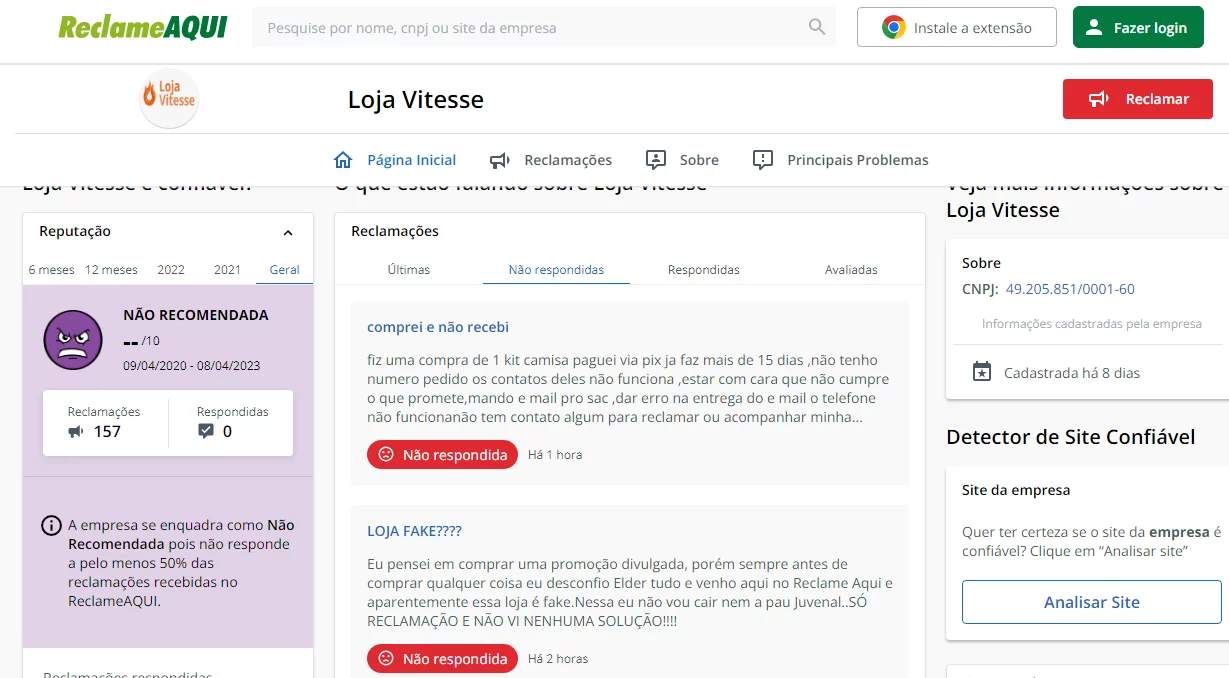Viewport: 1229px width, 678px height.
Task: Click the Respondidas count 0
Action: 227,432
